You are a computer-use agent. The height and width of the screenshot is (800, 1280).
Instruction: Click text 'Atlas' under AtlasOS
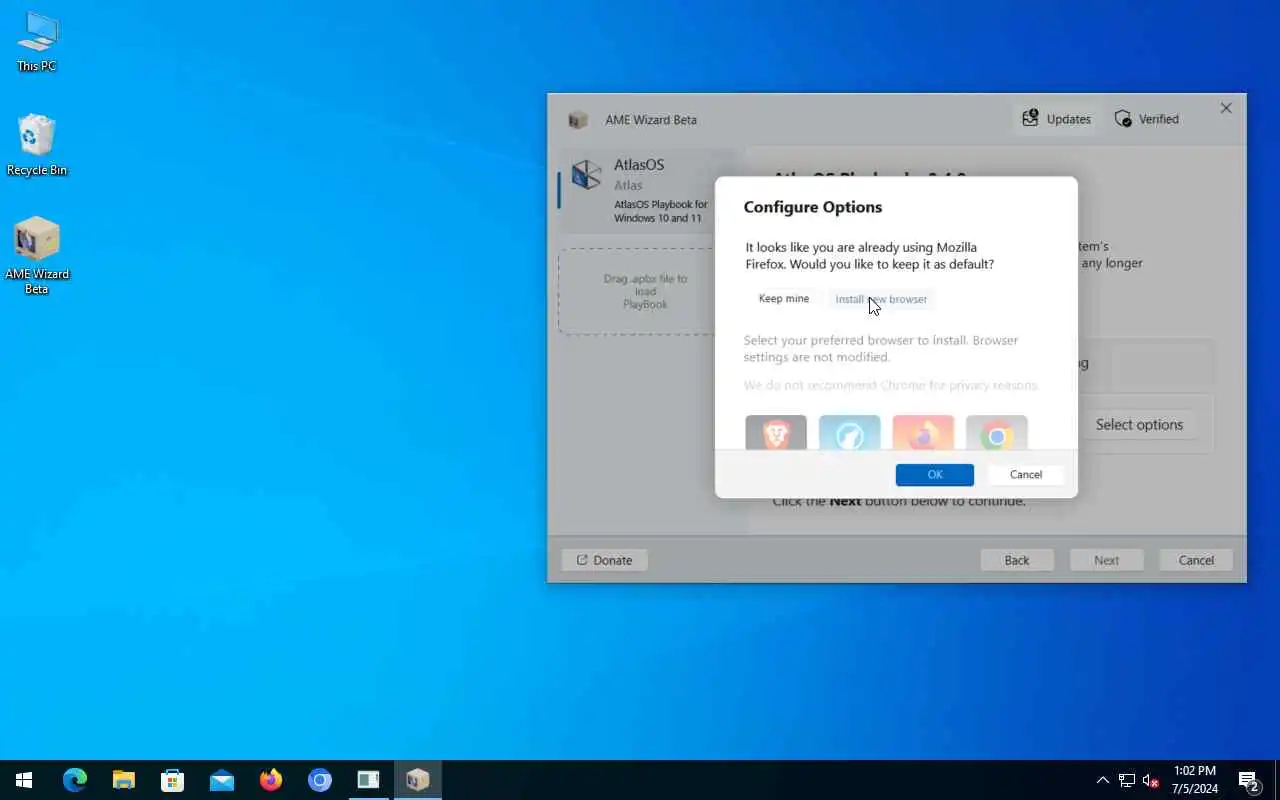(628, 185)
